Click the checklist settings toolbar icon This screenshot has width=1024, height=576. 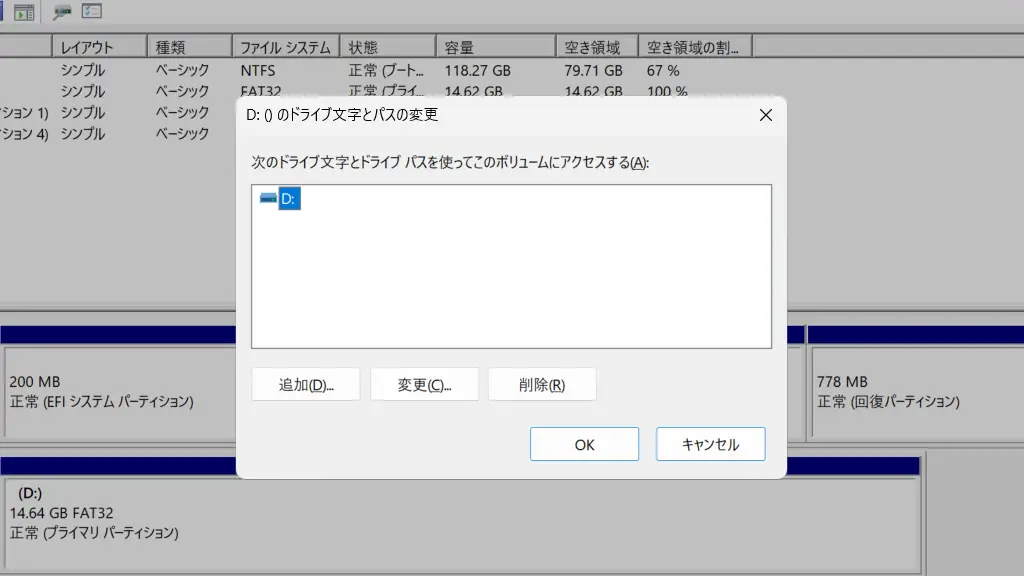92,12
